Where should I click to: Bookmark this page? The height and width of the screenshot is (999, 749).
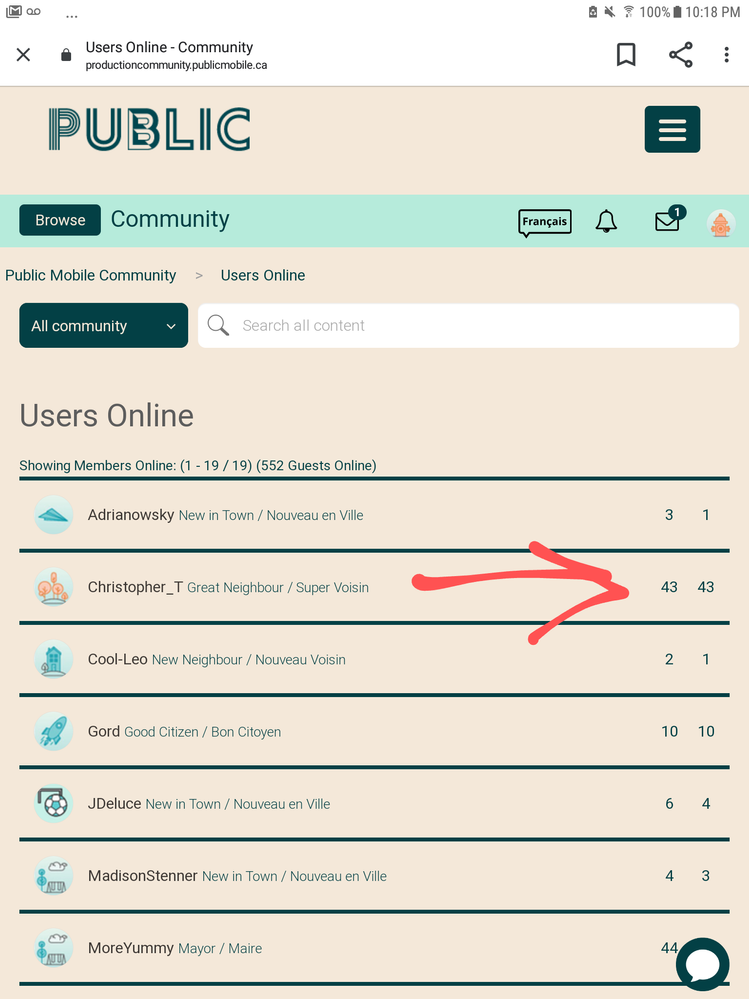coord(626,55)
